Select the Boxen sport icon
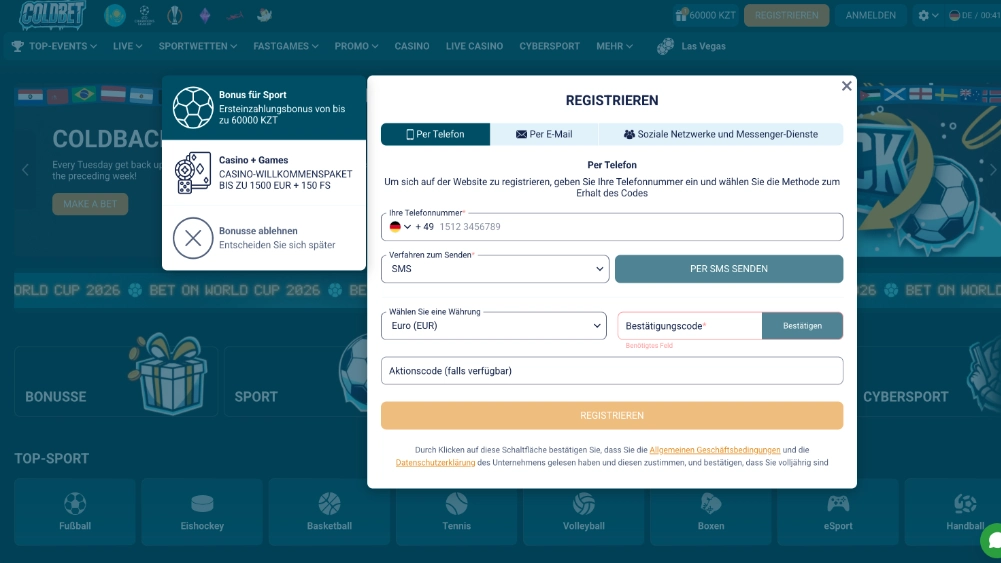 click(x=711, y=512)
